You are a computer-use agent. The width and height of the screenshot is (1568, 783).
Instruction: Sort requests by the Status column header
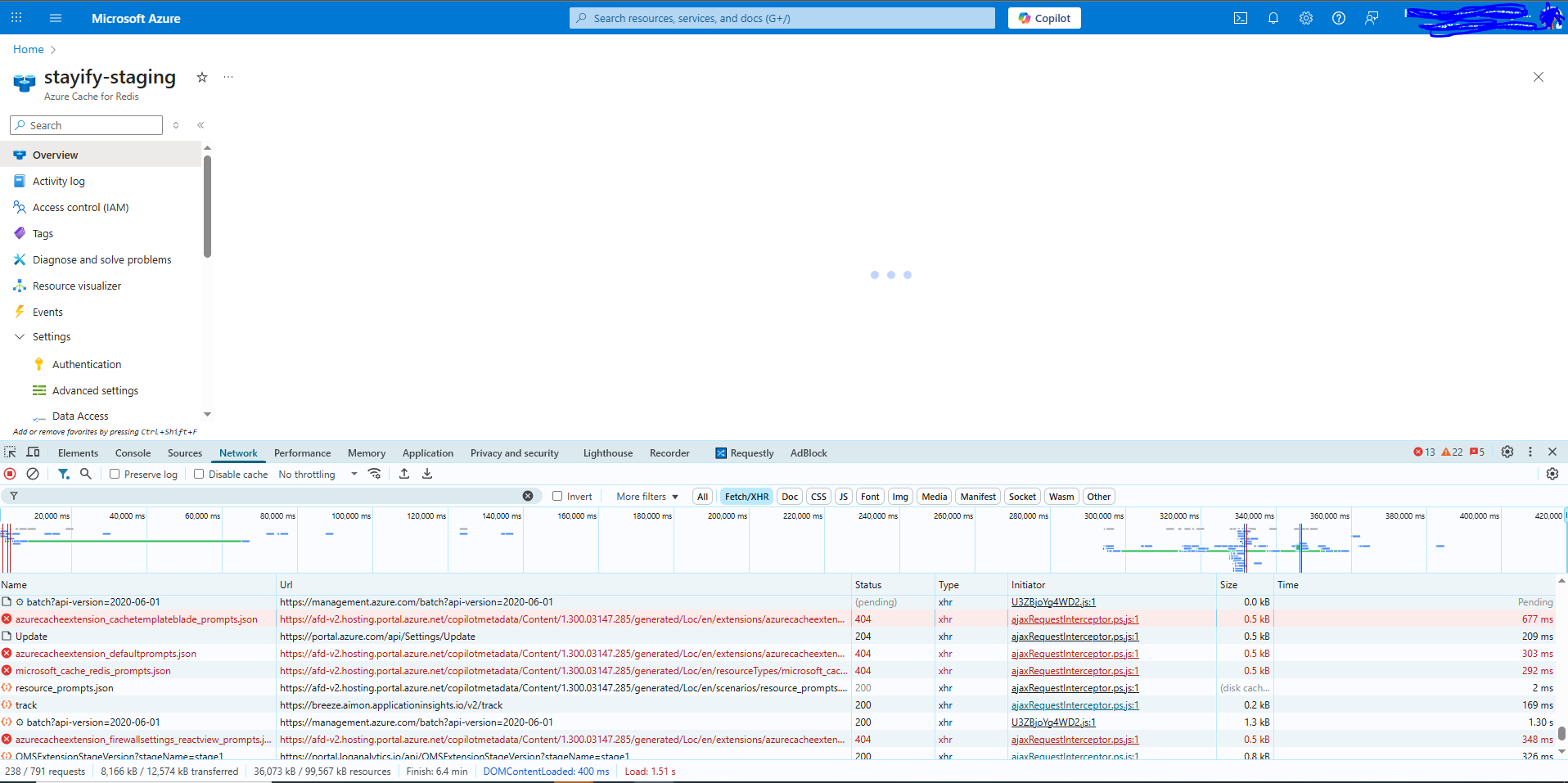pos(893,585)
